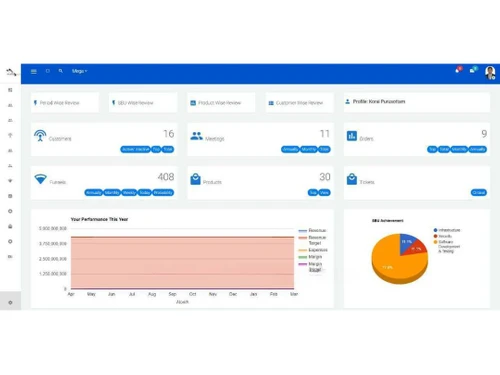Select Total pill on Customers card
The image size is (500, 375).
pos(168,149)
